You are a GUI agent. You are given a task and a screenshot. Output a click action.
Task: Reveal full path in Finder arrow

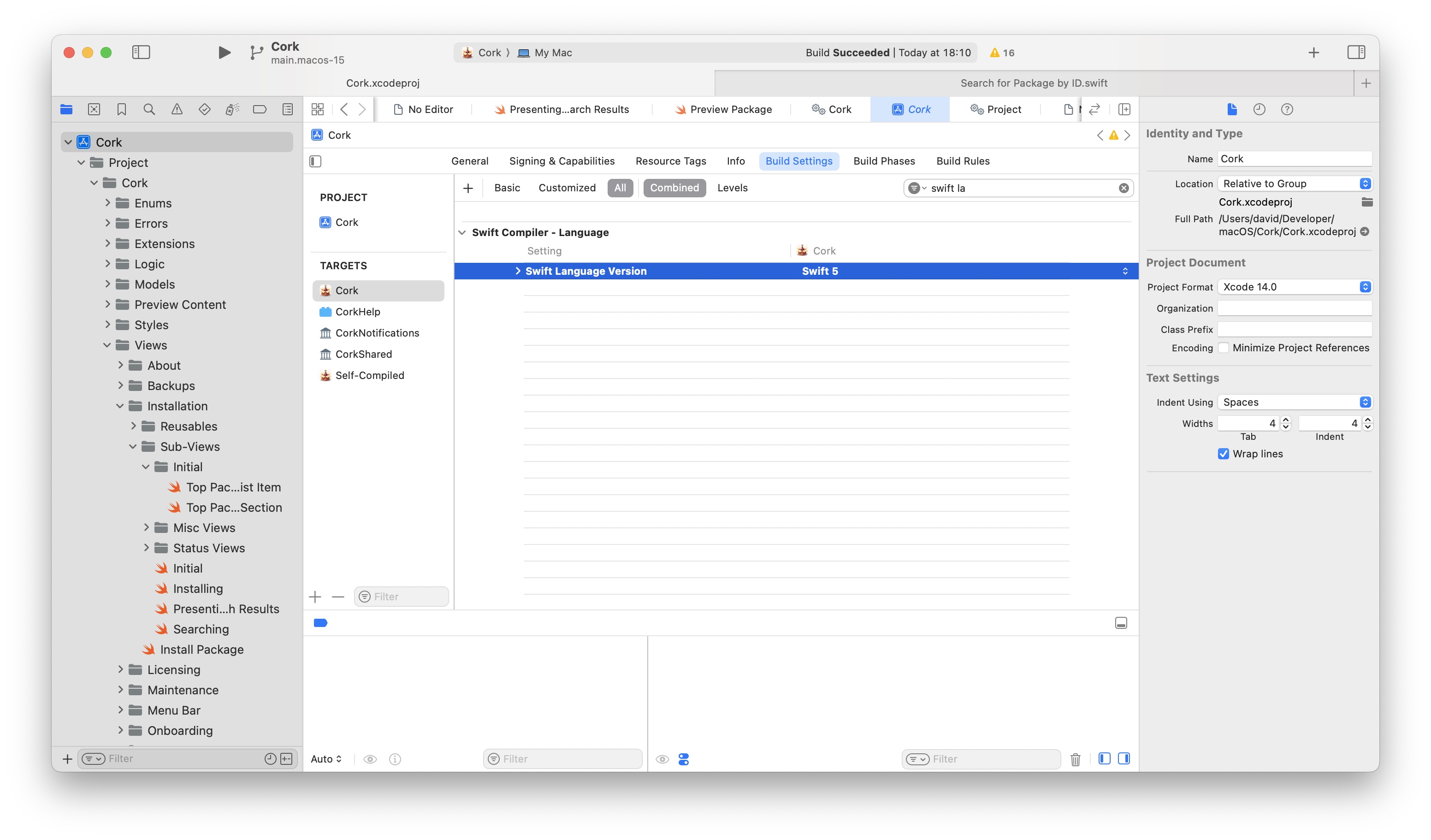tap(1365, 232)
